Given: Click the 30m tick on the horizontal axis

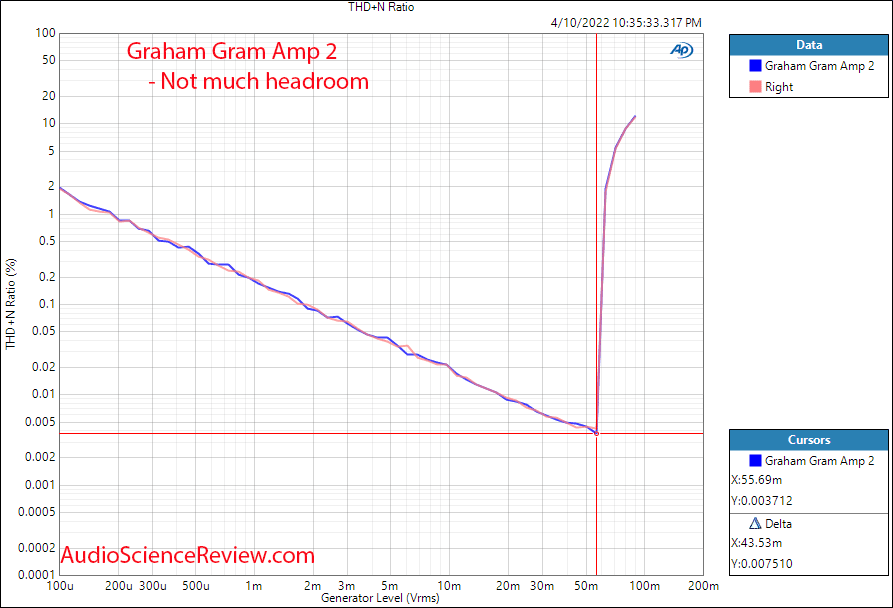Looking at the screenshot, I should tap(542, 586).
